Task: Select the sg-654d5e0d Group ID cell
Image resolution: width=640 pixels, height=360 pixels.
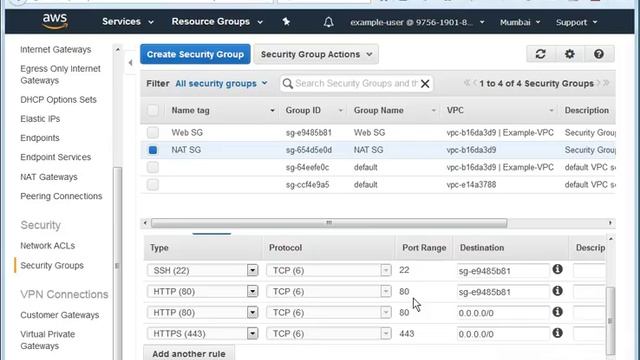Action: point(309,150)
